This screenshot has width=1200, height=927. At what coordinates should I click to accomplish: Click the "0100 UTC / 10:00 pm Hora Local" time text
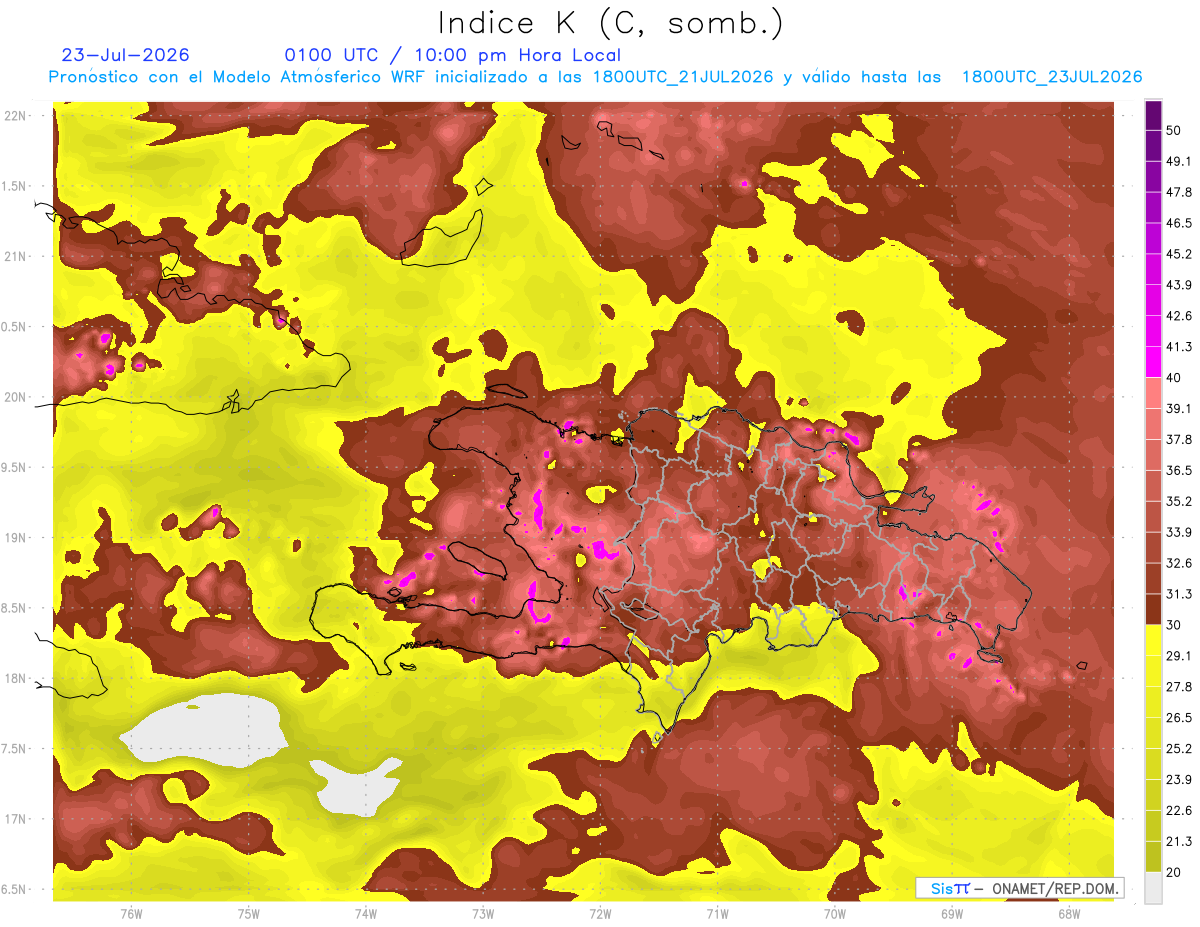point(453,55)
